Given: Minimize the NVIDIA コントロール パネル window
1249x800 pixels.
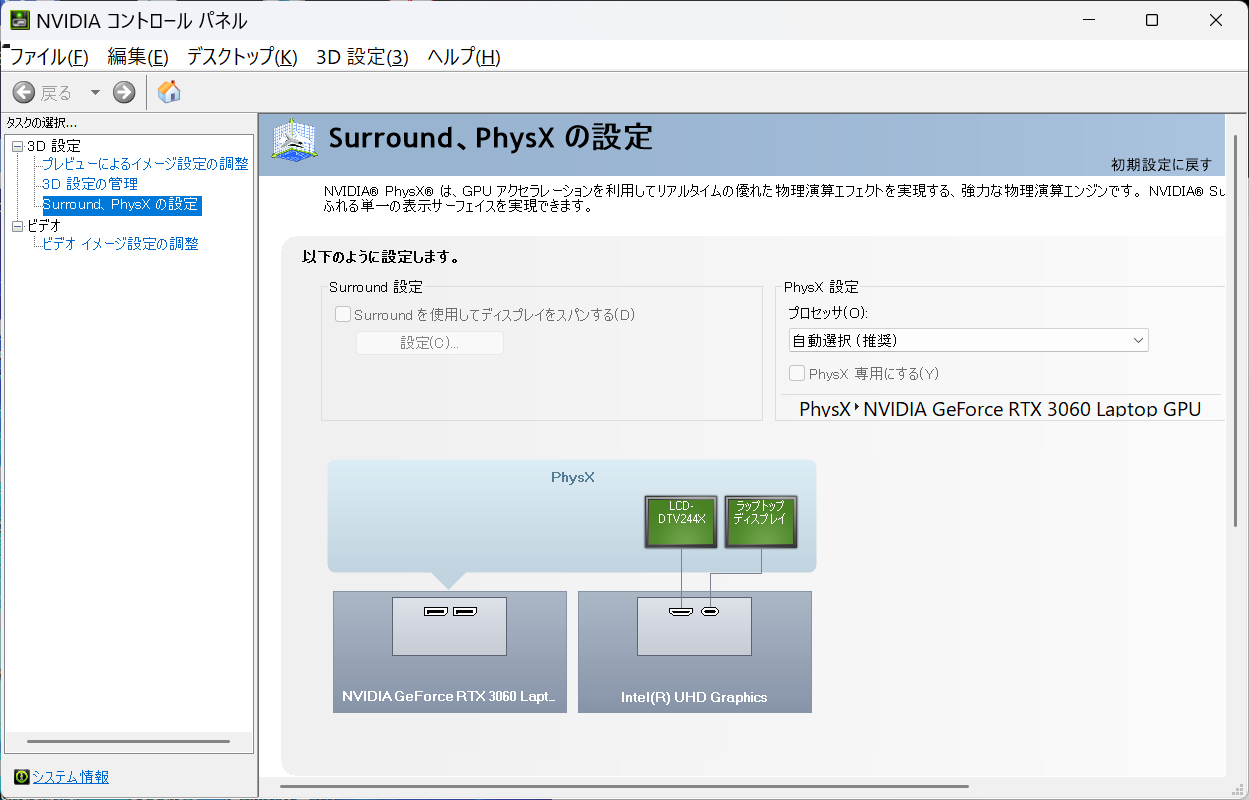Looking at the screenshot, I should 1089,20.
